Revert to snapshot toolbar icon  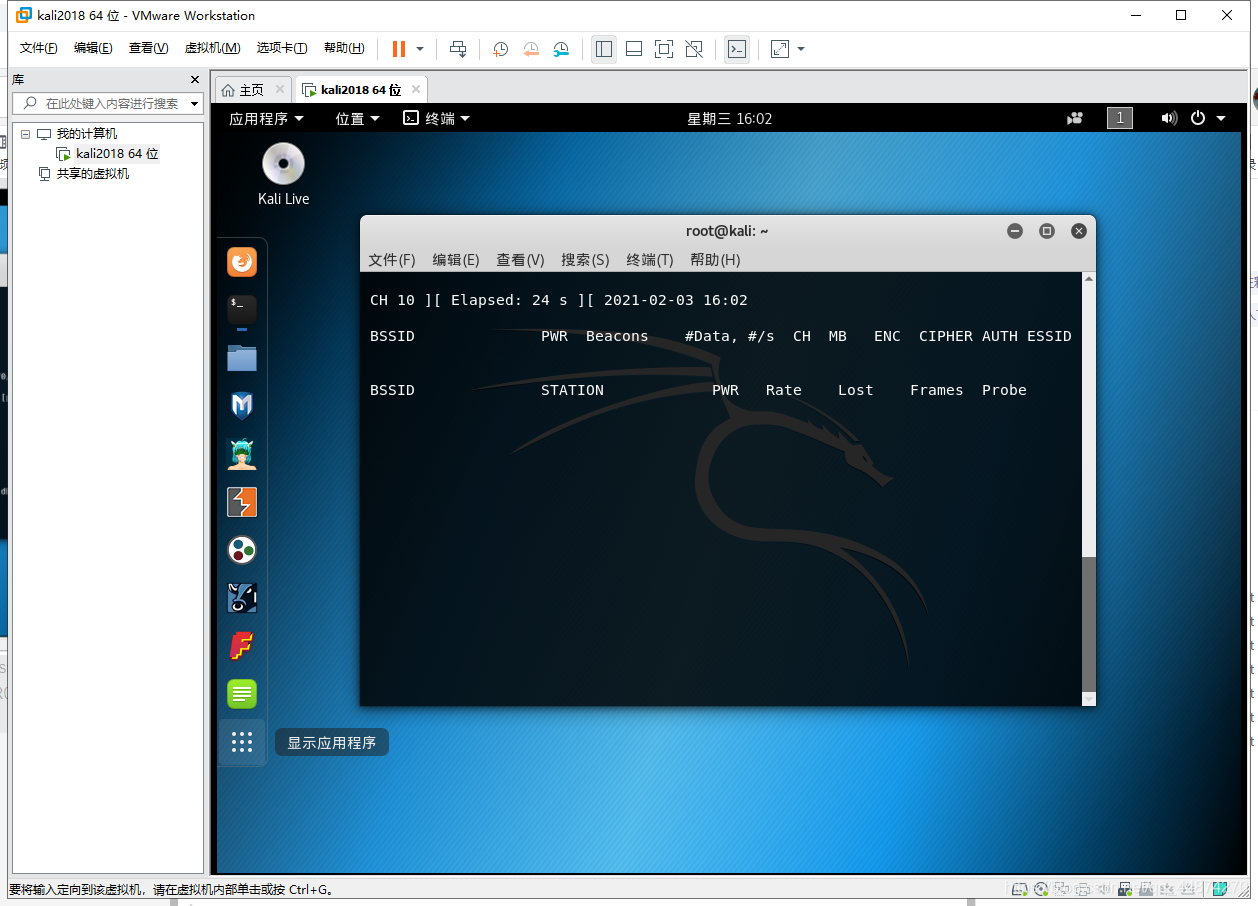point(531,49)
